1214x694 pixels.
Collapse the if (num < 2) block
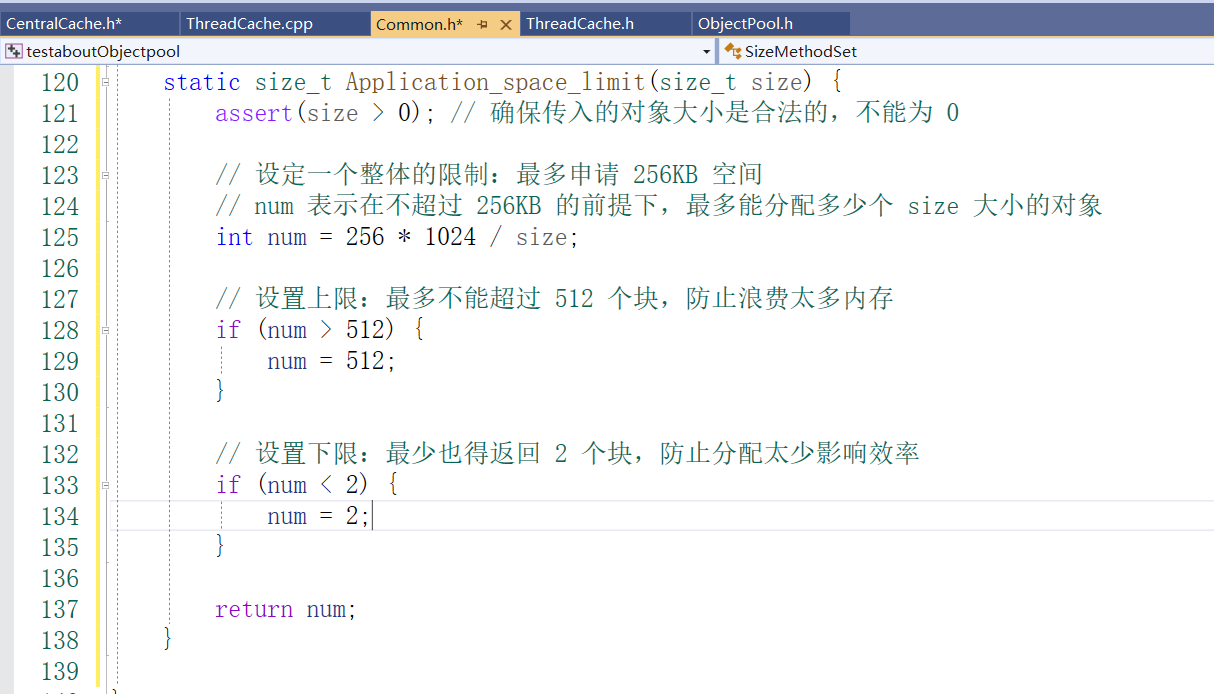(105, 485)
